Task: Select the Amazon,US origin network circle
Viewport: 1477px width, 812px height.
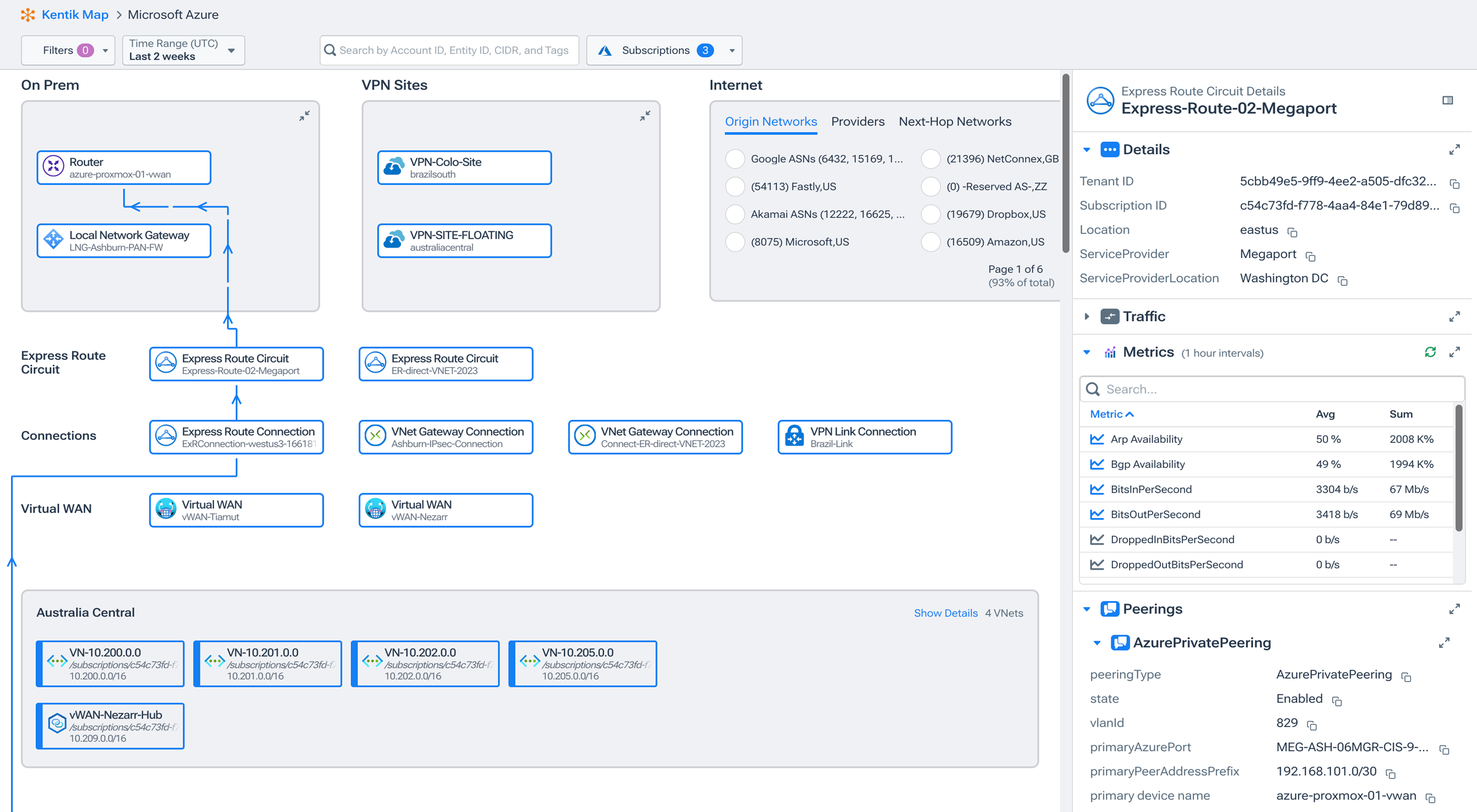Action: (x=931, y=242)
